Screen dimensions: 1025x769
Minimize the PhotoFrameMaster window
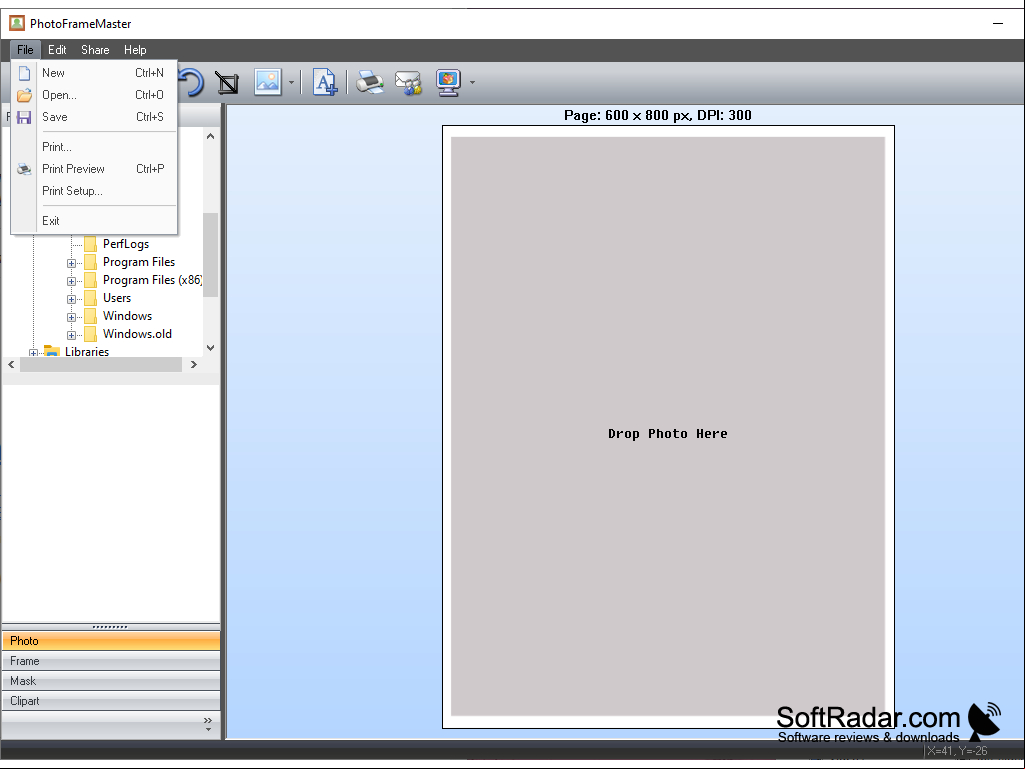[998, 24]
